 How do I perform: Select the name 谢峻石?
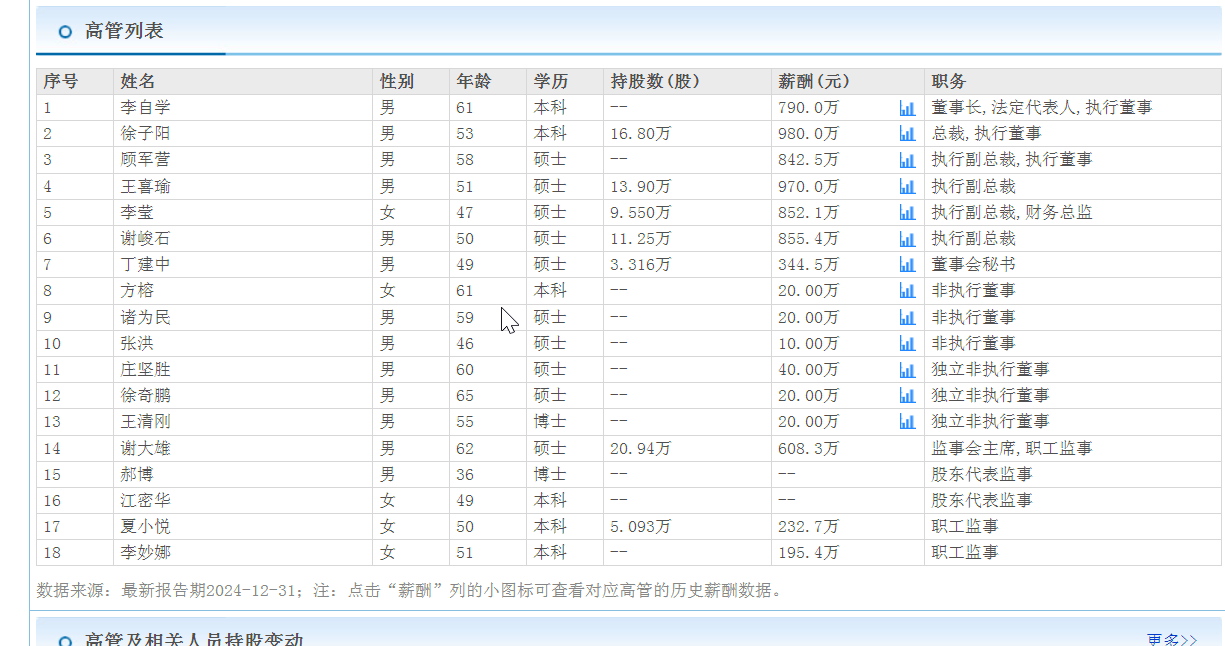[146, 239]
